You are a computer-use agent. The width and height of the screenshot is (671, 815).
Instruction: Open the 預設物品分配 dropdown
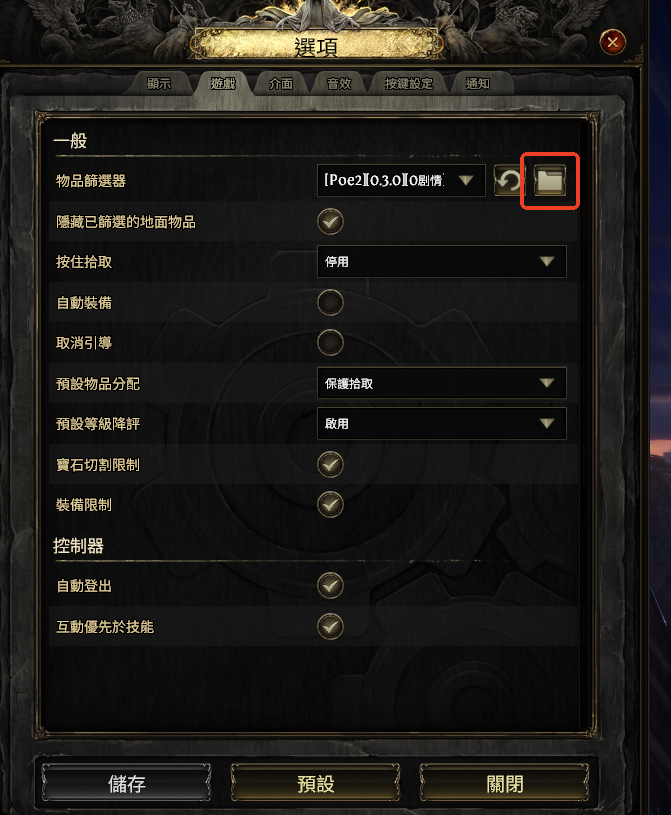(x=442, y=383)
